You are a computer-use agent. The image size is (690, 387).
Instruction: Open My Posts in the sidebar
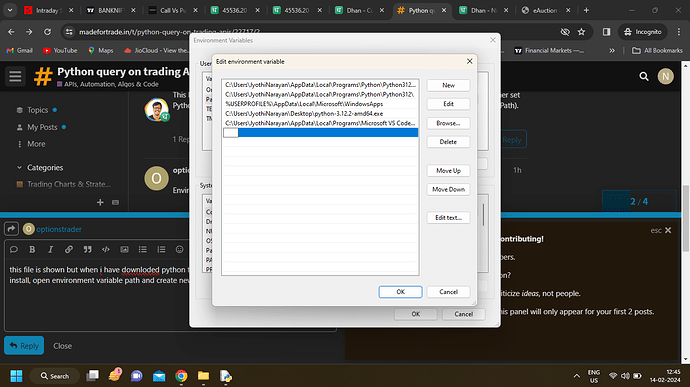tap(42, 127)
